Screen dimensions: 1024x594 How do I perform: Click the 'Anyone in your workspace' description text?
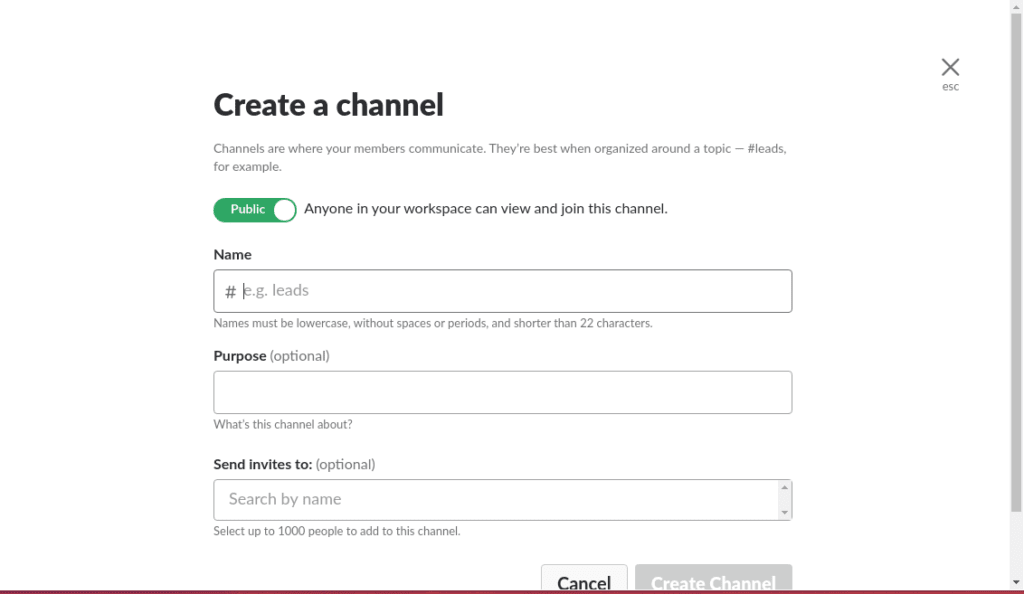[485, 209]
